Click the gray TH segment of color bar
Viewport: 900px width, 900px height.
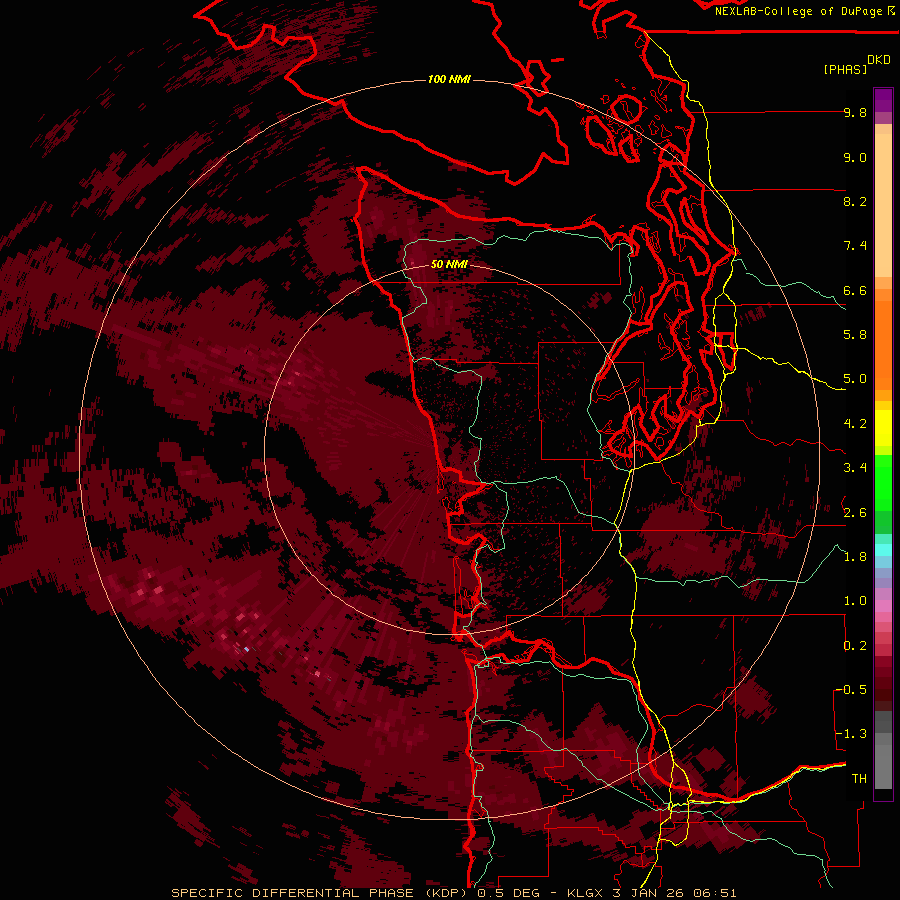tap(883, 769)
